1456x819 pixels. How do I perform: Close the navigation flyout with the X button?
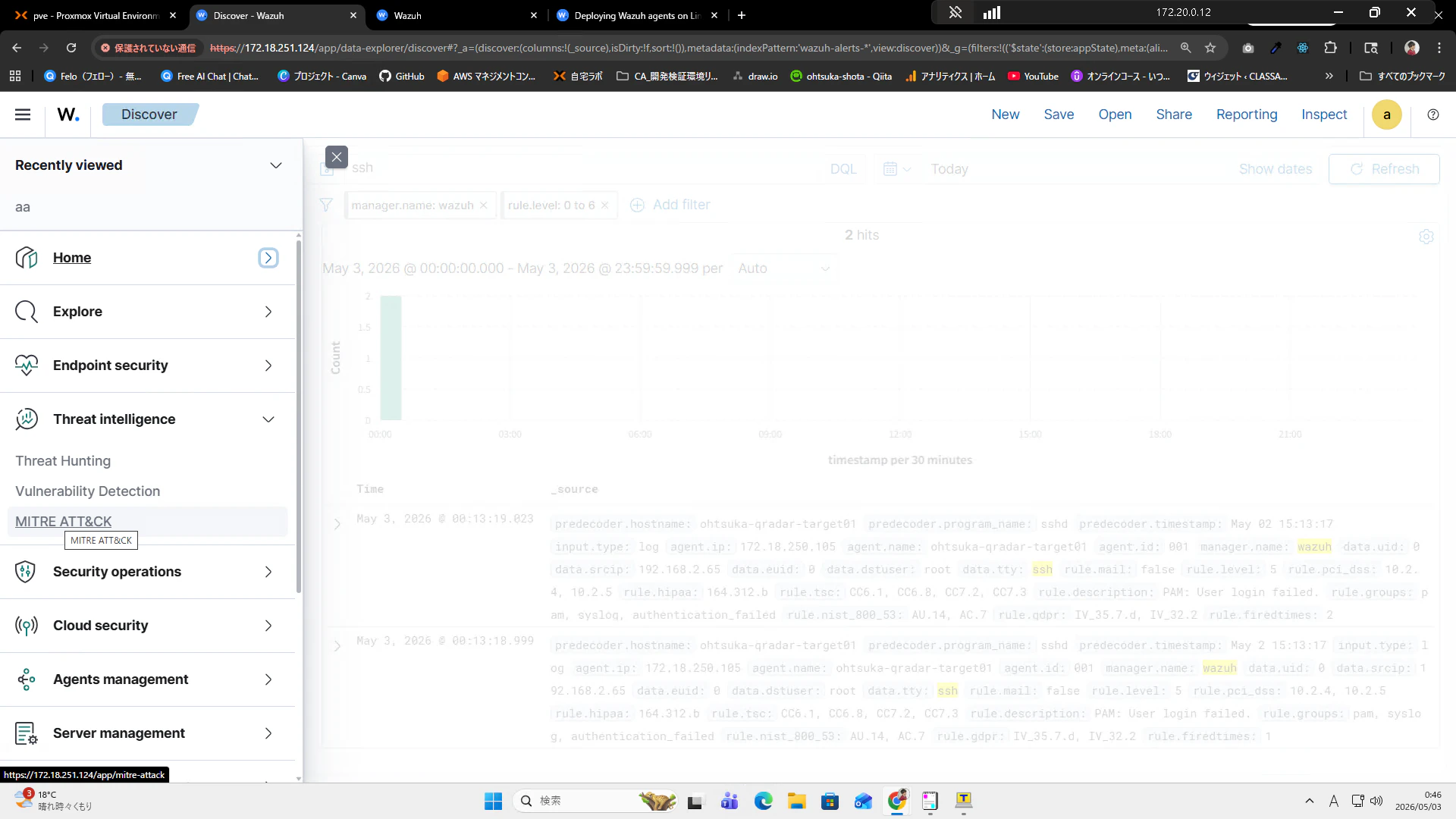pos(337,157)
